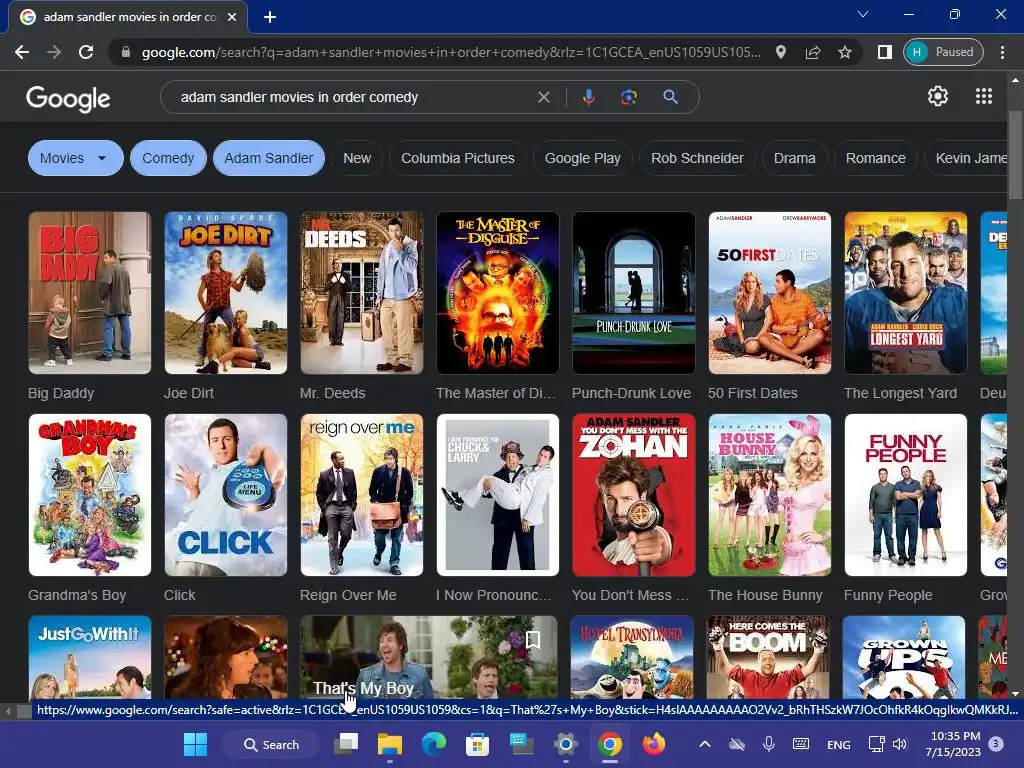The height and width of the screenshot is (768, 1024).
Task: Open the Click movie poster
Action: pyautogui.click(x=225, y=495)
